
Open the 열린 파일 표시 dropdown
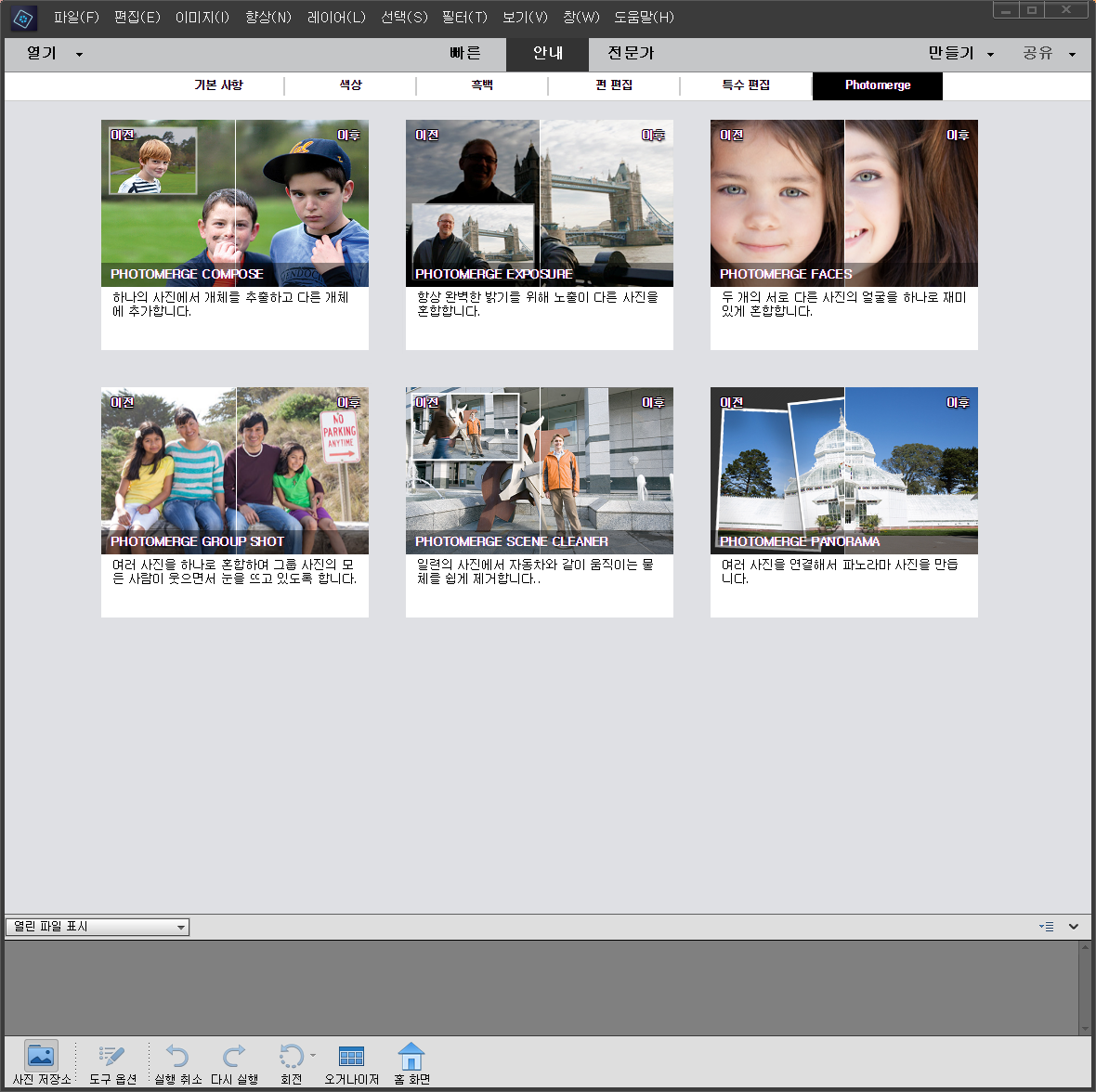tap(98, 927)
